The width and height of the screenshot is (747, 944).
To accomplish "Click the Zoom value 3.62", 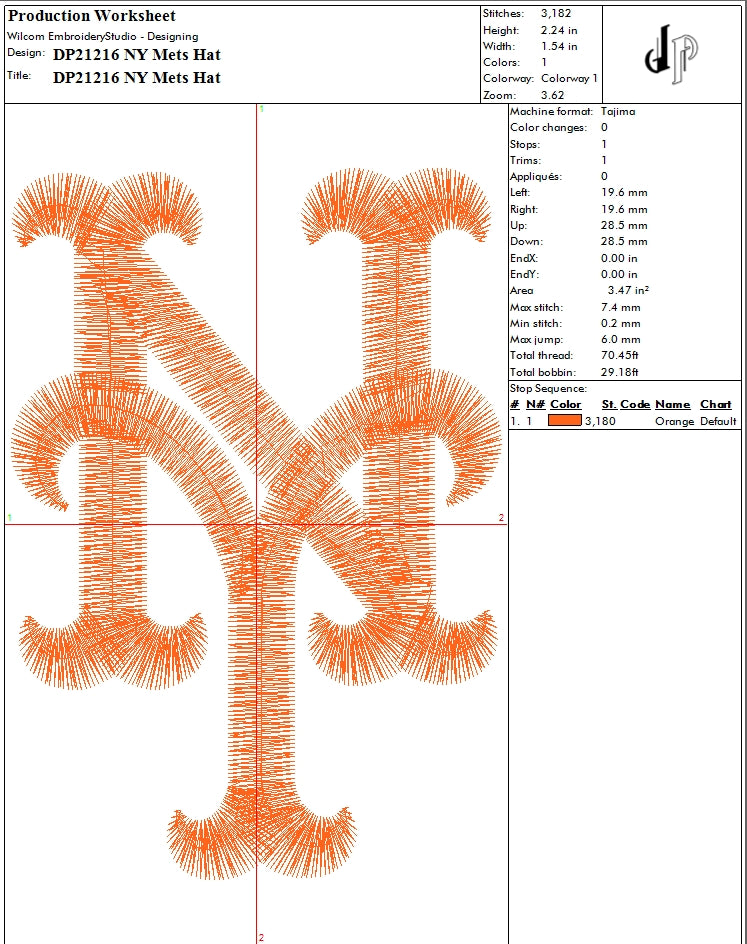I will click(552, 95).
